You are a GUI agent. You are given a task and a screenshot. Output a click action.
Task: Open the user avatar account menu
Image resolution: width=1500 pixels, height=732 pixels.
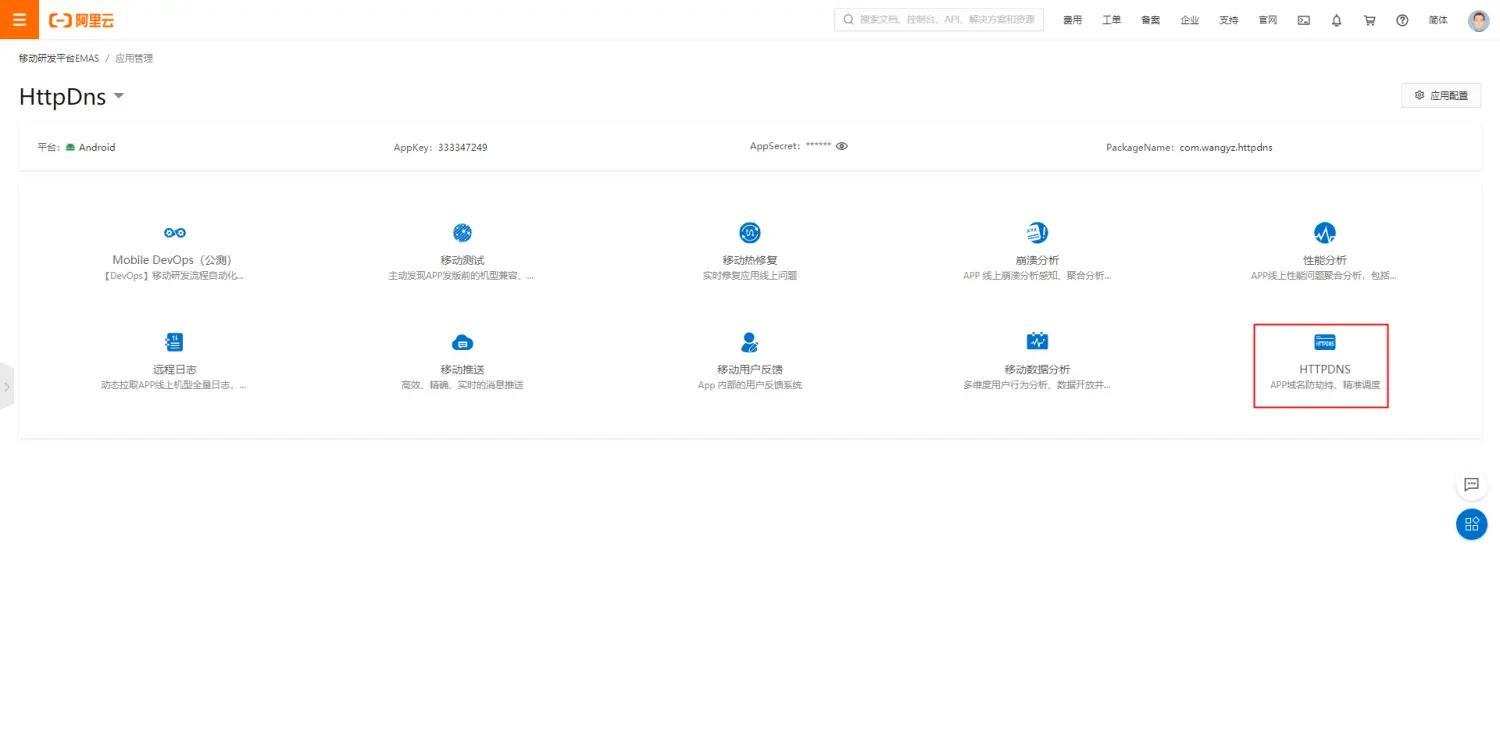click(x=1479, y=20)
